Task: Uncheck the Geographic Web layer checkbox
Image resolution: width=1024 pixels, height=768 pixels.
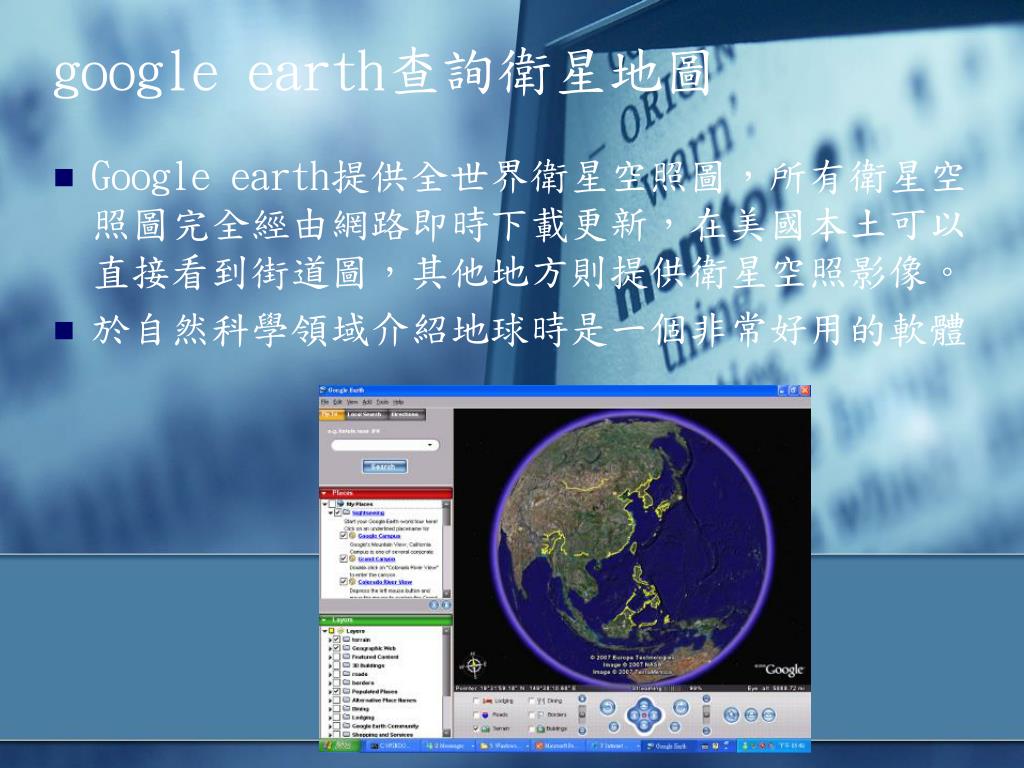Action: click(336, 648)
